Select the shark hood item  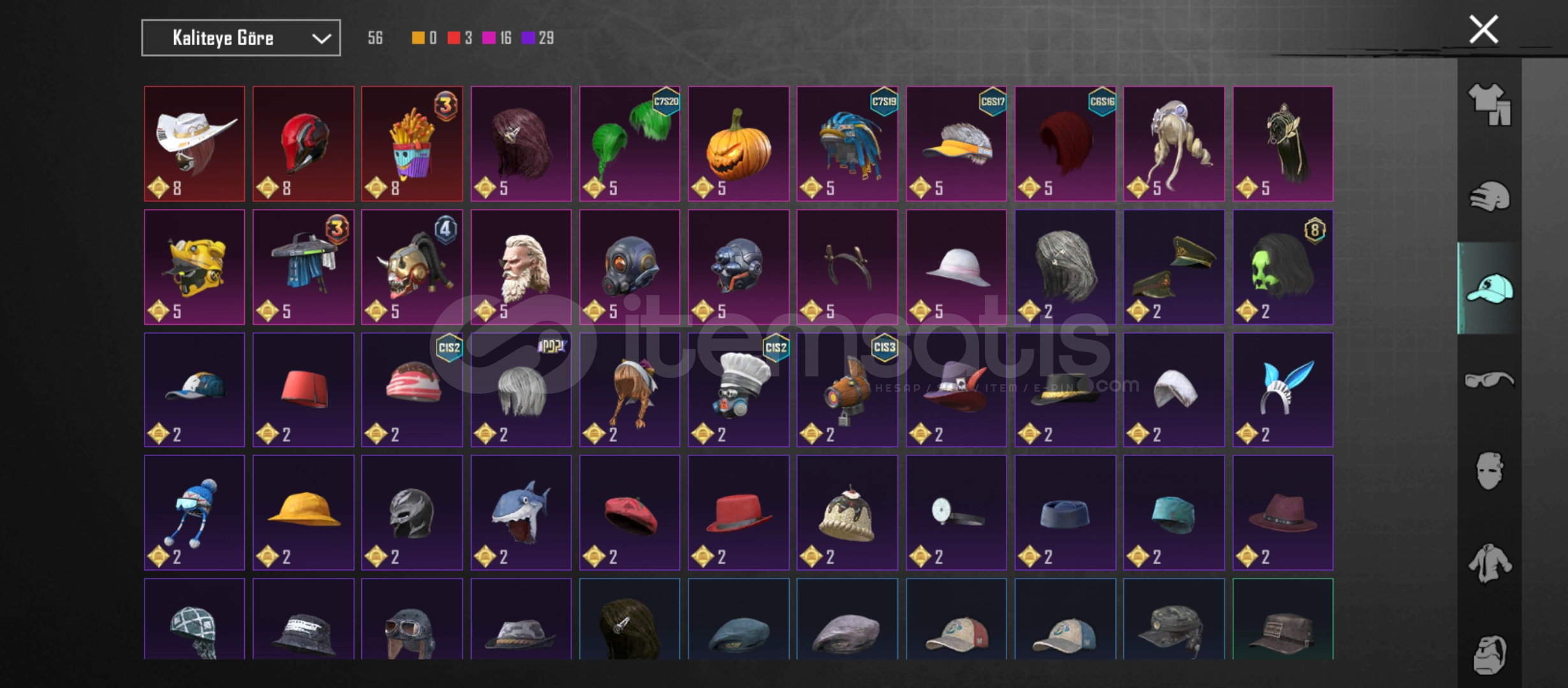[521, 513]
